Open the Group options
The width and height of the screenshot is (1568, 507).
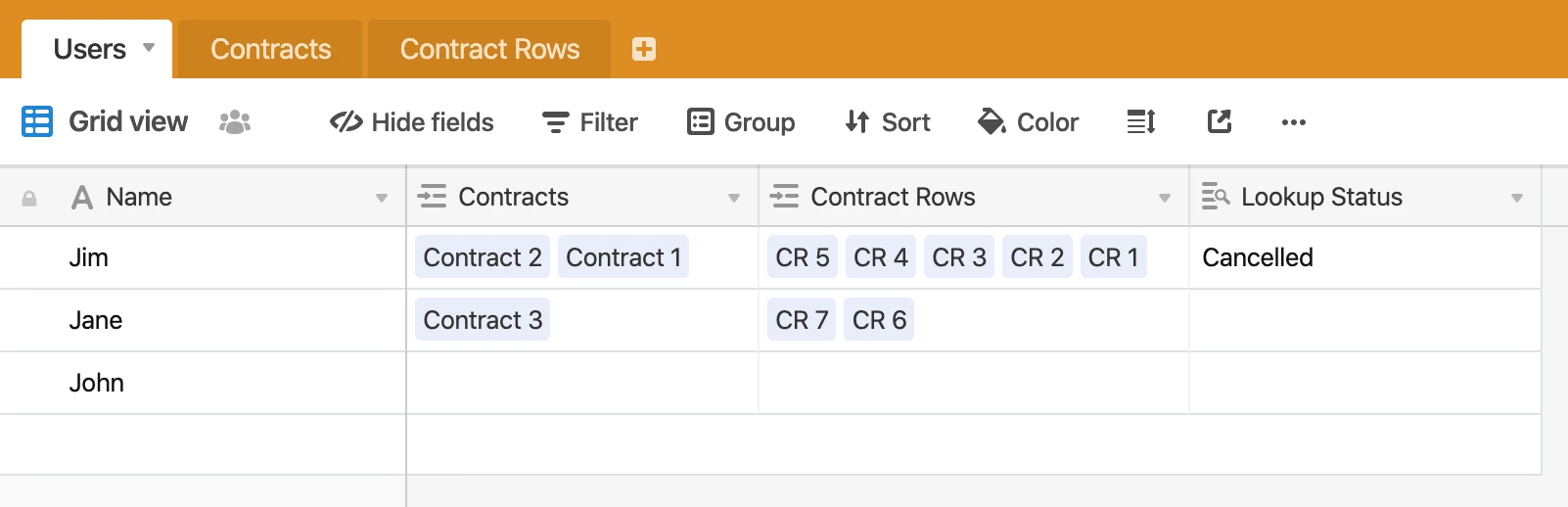(741, 122)
